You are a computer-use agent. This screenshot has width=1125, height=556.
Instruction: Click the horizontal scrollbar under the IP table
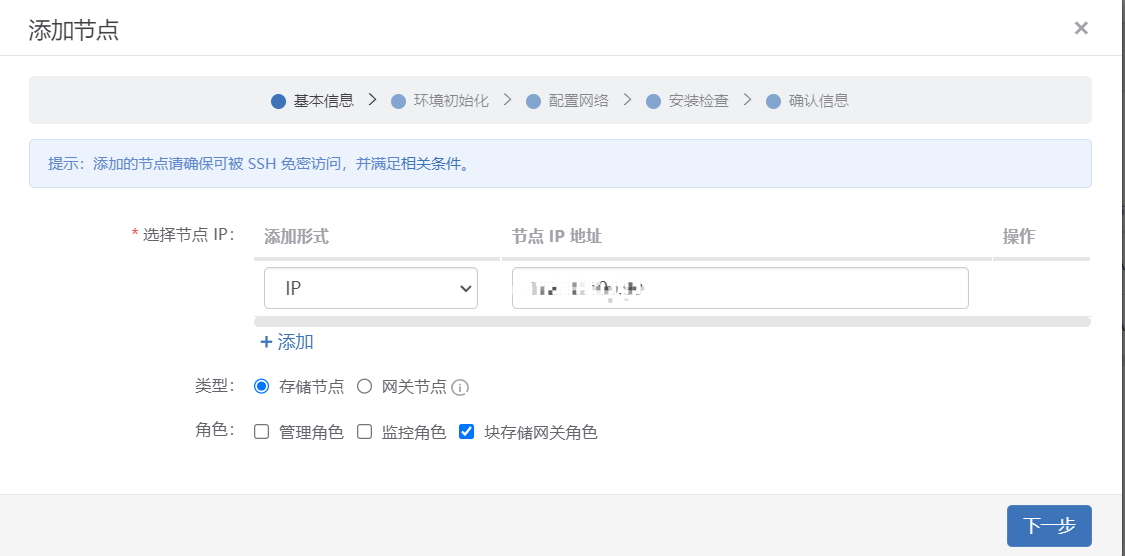click(672, 322)
